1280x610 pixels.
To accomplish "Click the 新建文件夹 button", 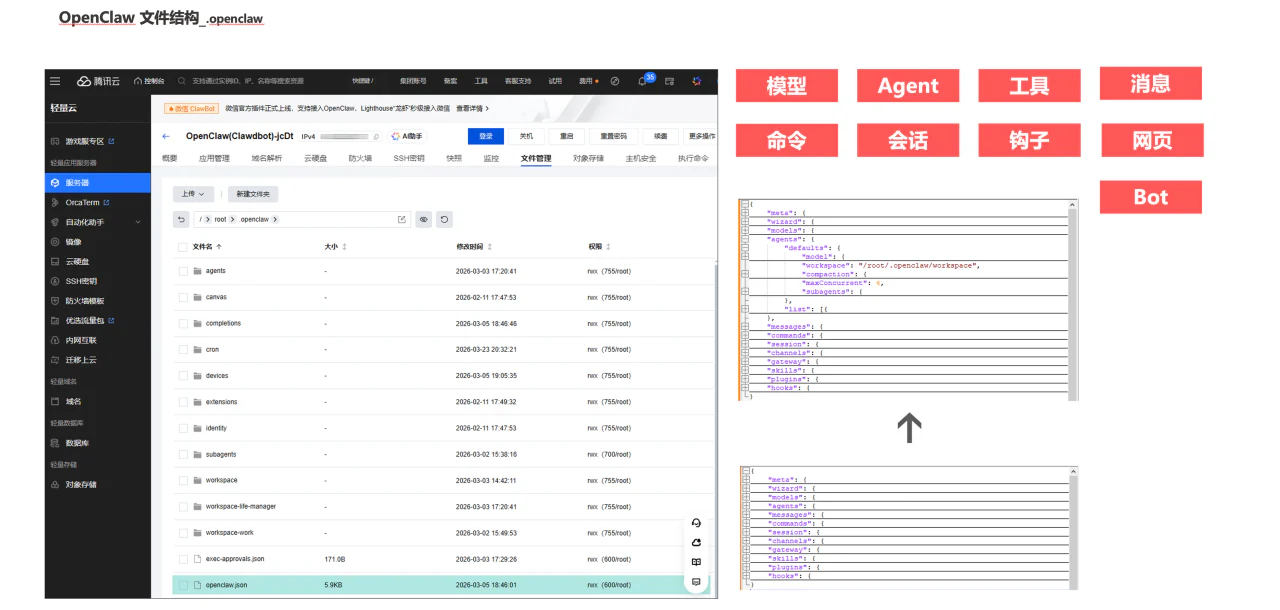I will click(253, 194).
